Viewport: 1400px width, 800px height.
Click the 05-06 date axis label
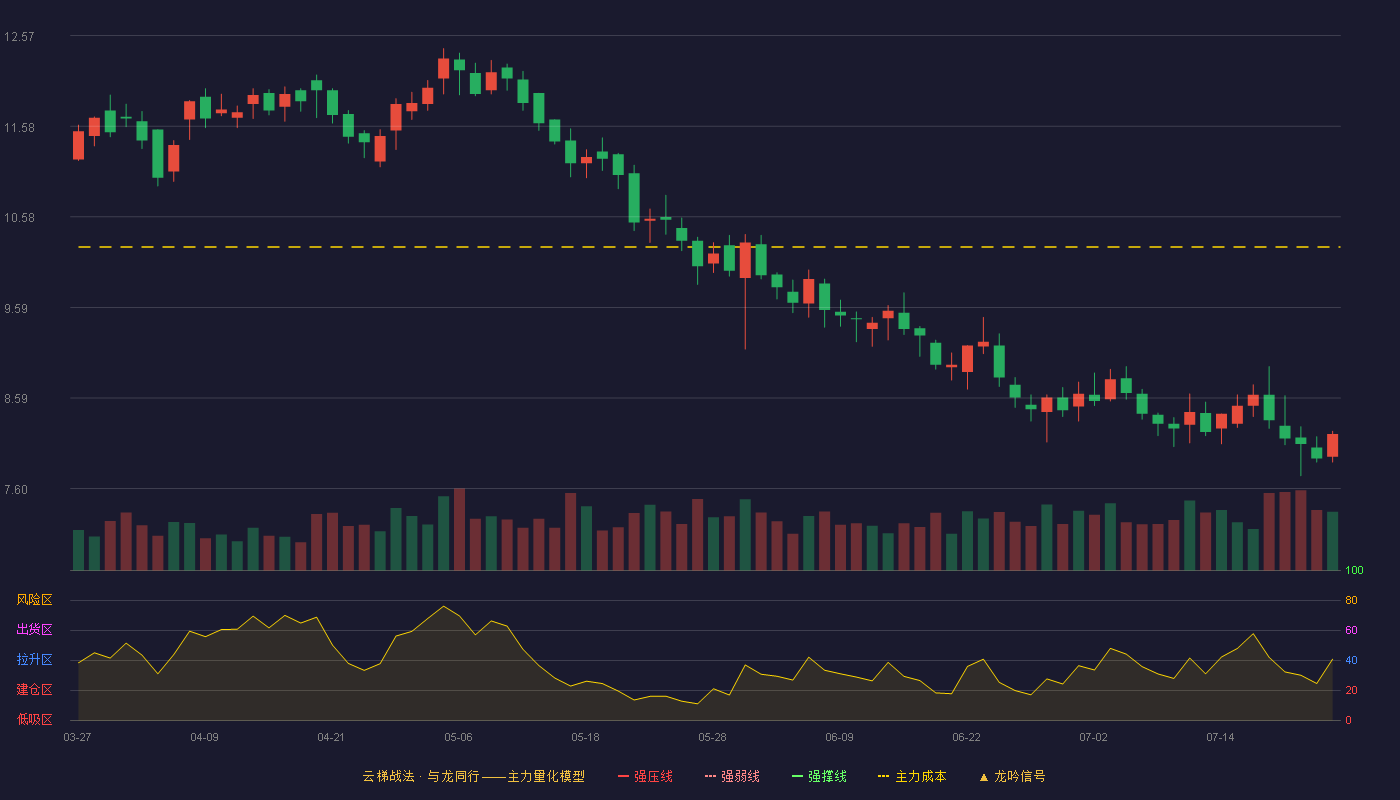[x=458, y=737]
